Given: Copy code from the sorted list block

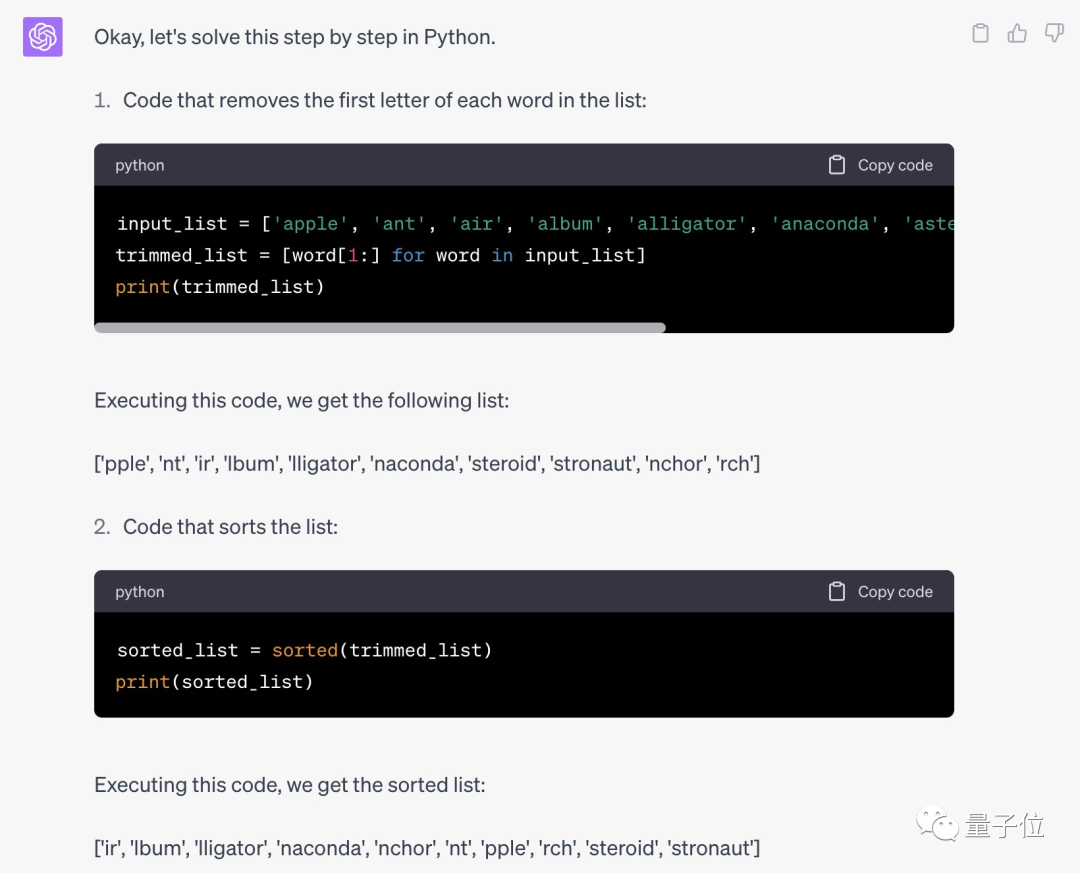Looking at the screenshot, I should 881,592.
